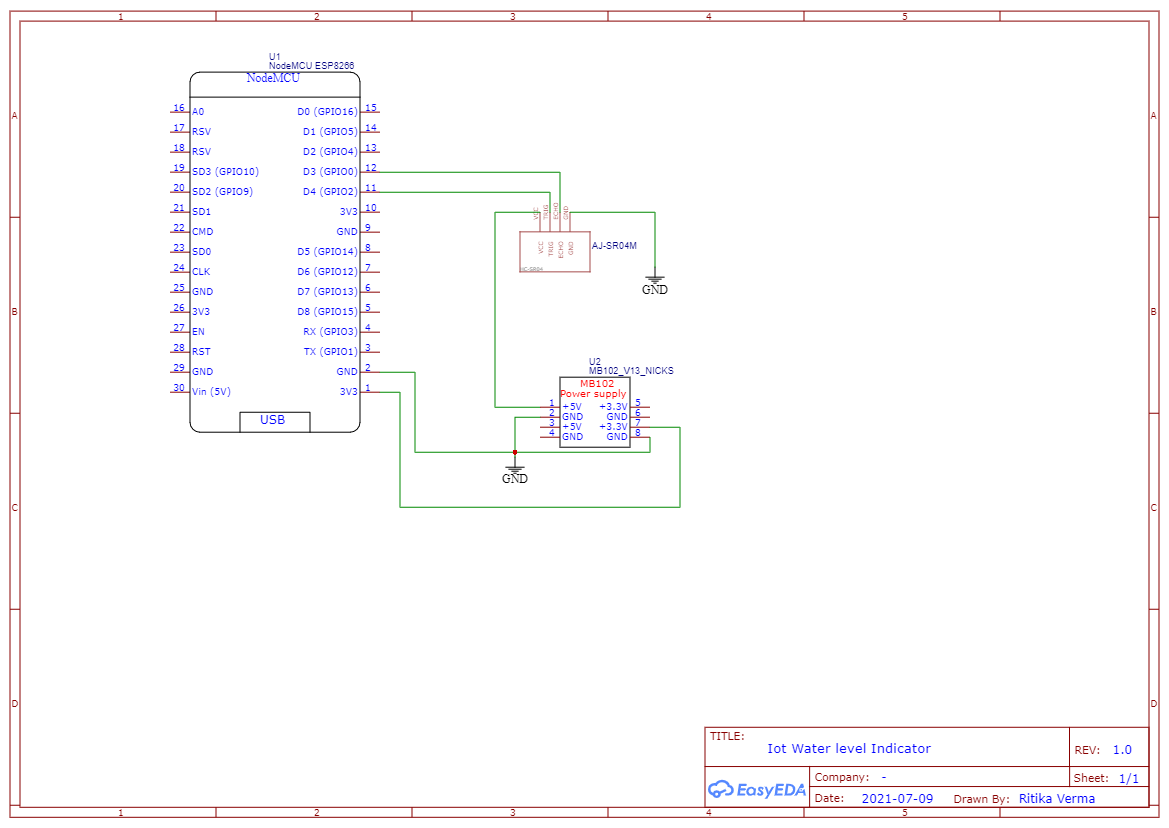The width and height of the screenshot is (1169, 828).
Task: Click the Drawn By name Ritika Verma
Action: pos(1059,798)
